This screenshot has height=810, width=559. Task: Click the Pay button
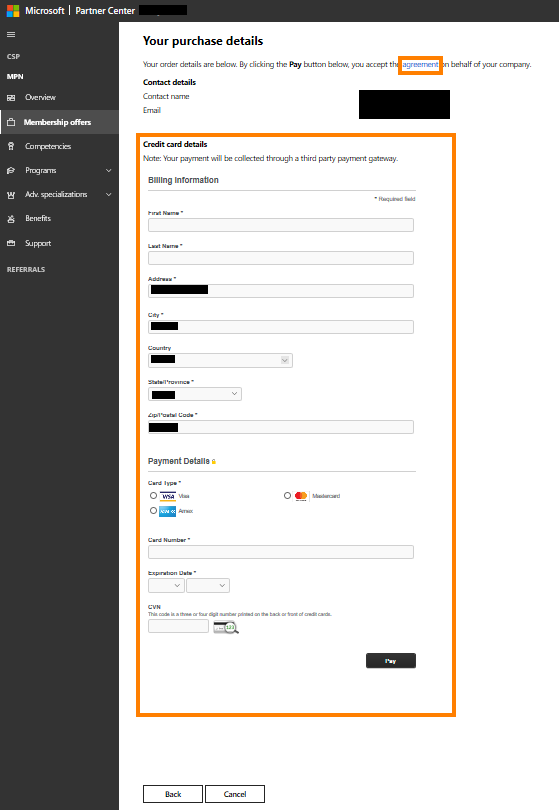391,661
